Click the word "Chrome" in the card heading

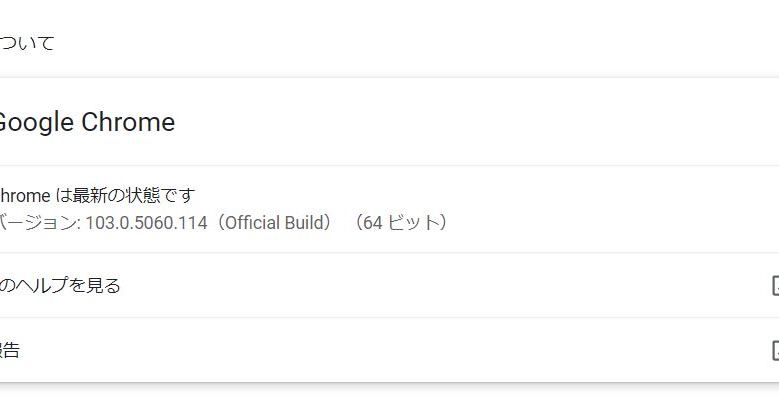[128, 122]
